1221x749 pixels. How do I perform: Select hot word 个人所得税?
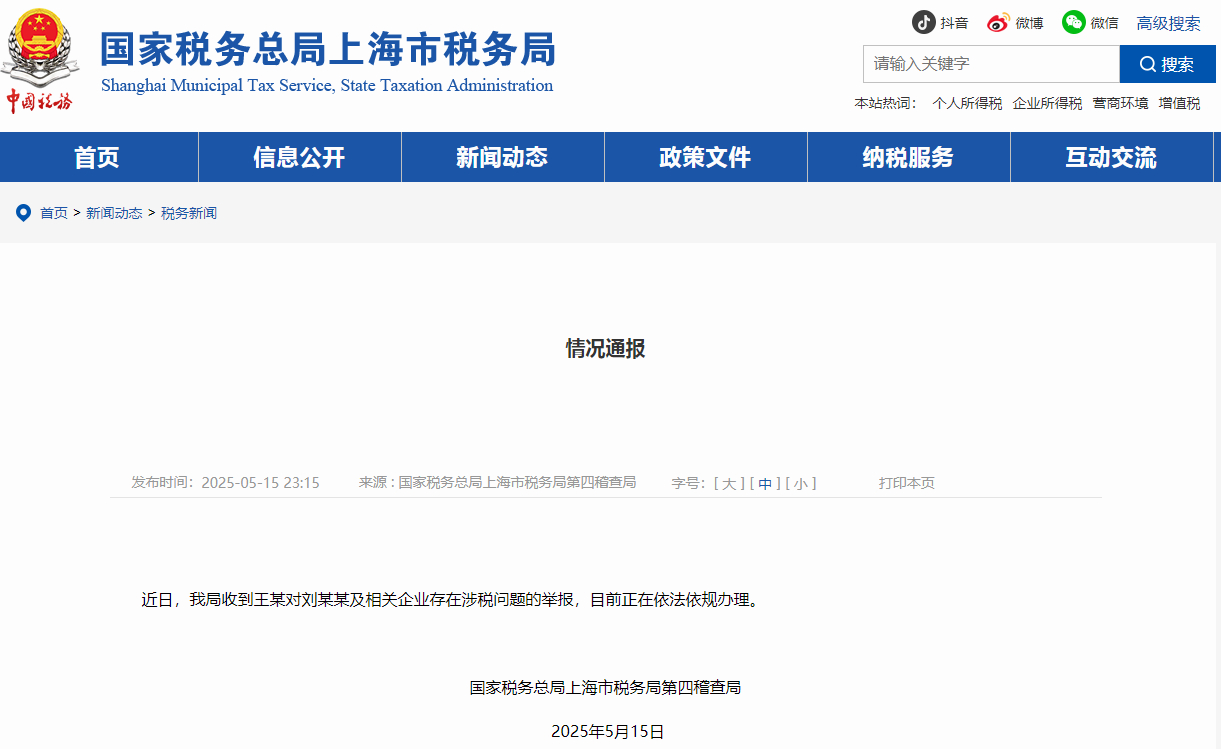point(967,103)
